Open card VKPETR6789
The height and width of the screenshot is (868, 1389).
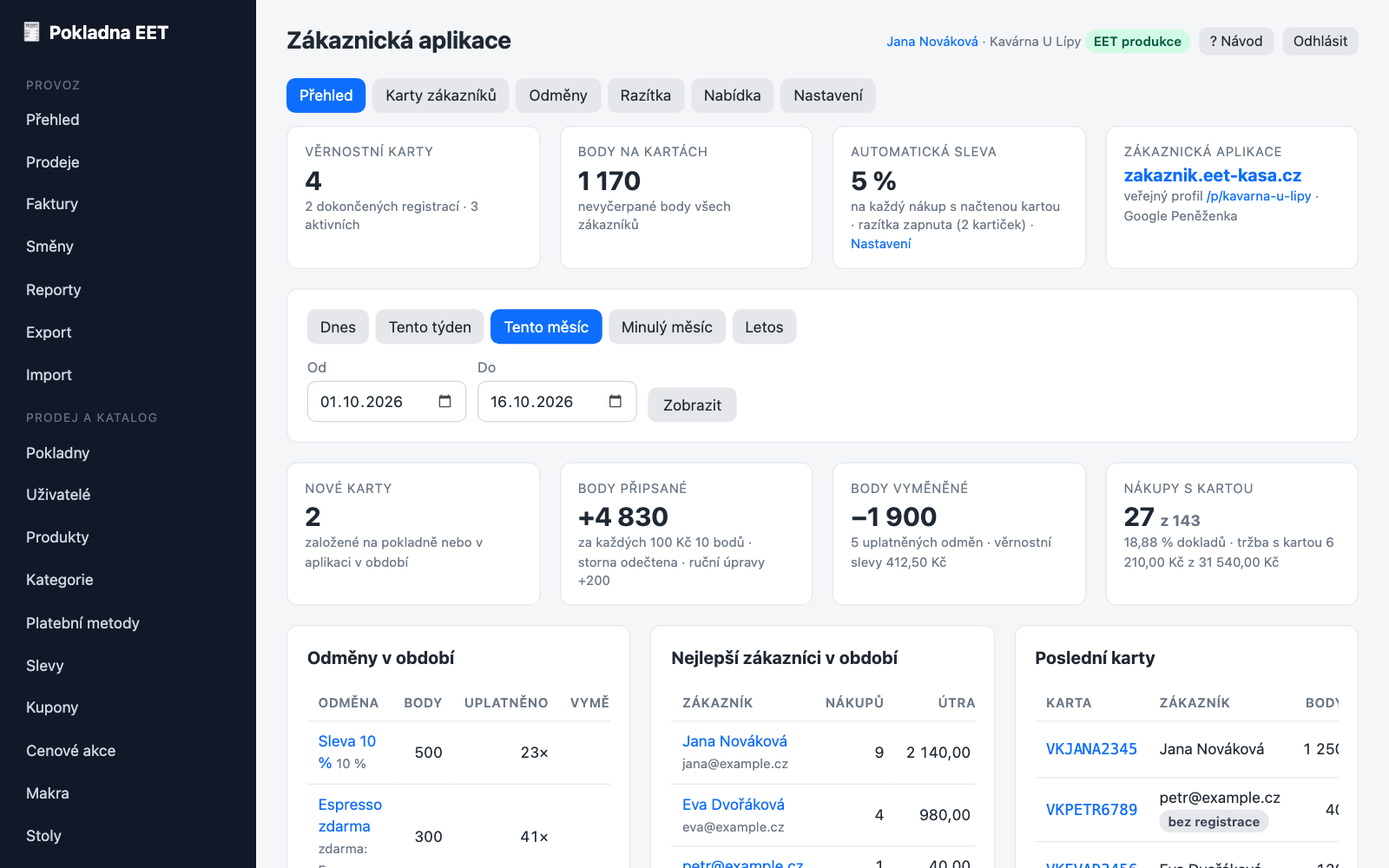click(x=1091, y=810)
